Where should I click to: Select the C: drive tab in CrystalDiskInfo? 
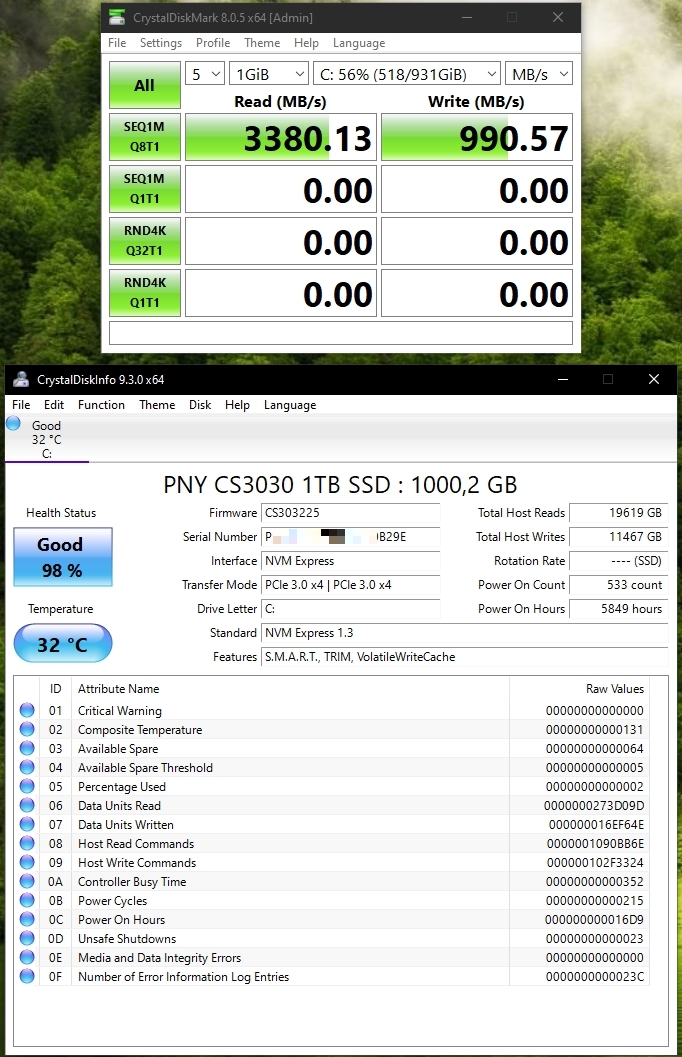click(x=46, y=440)
